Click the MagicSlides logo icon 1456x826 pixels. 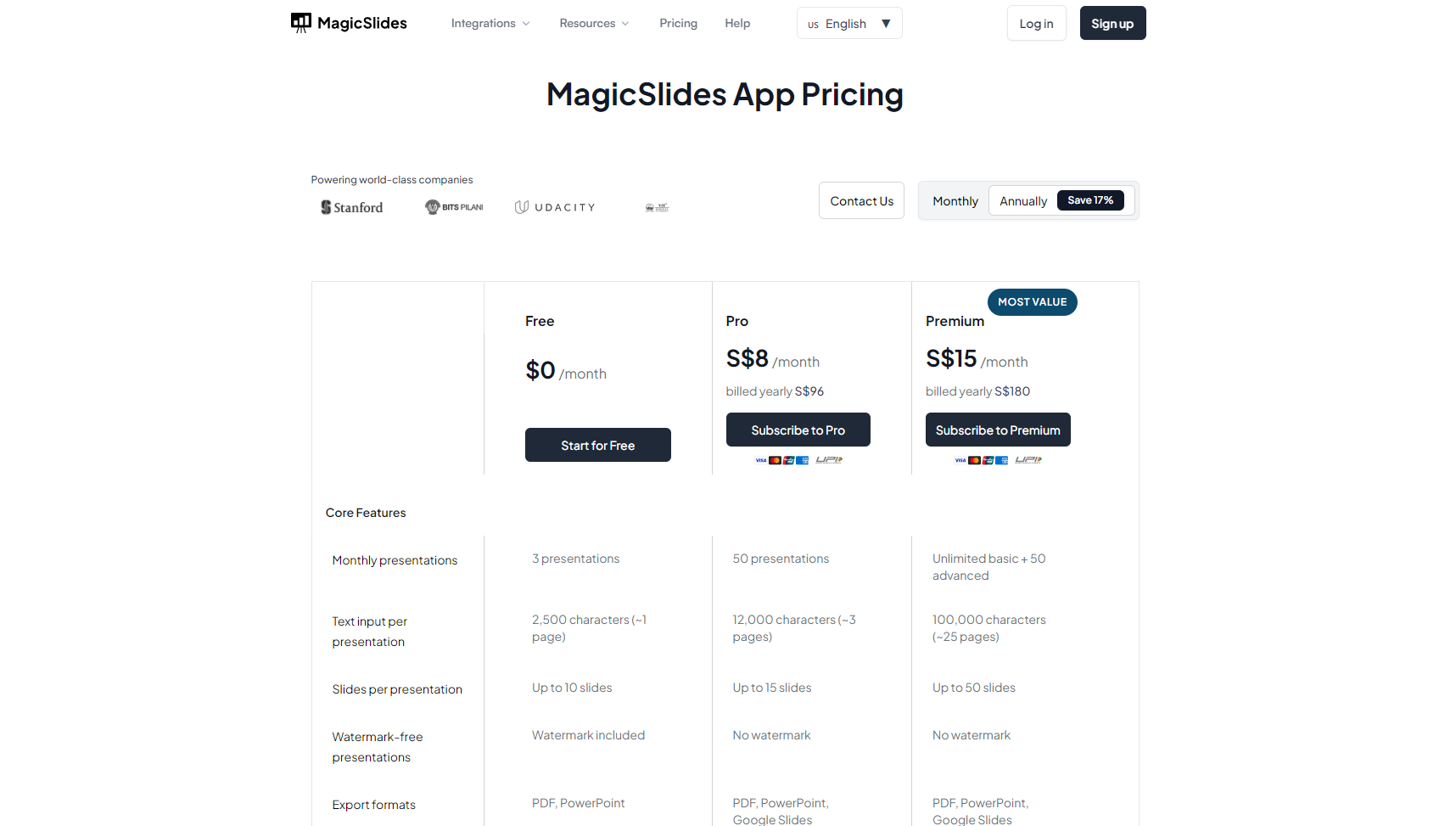(301, 22)
